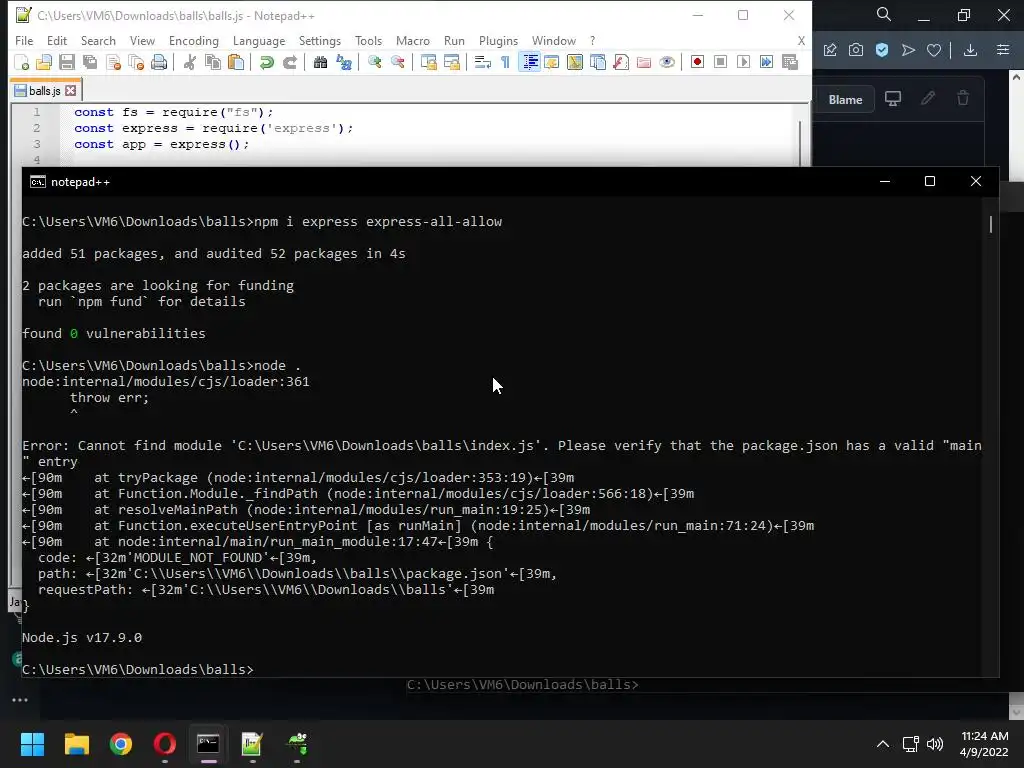Viewport: 1024px width, 768px height.
Task: Open Google Chrome from taskbar
Action: [121, 744]
